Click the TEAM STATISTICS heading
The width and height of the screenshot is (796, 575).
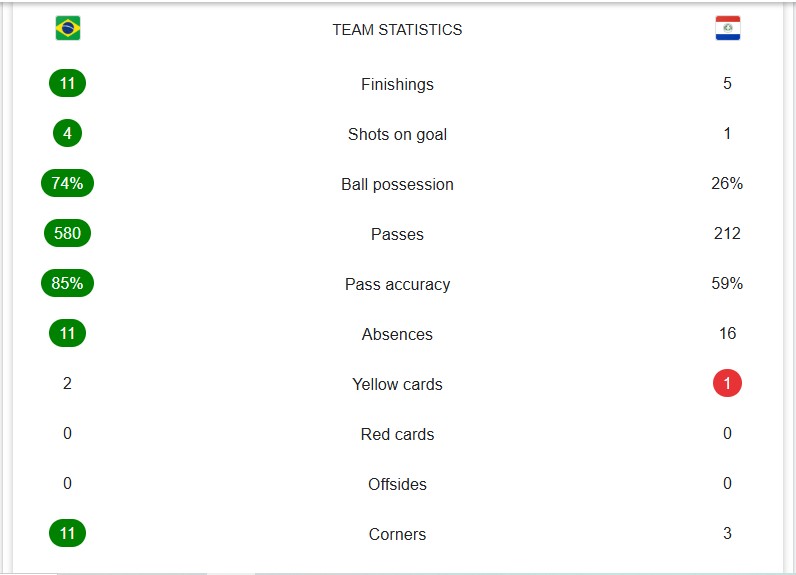[397, 30]
